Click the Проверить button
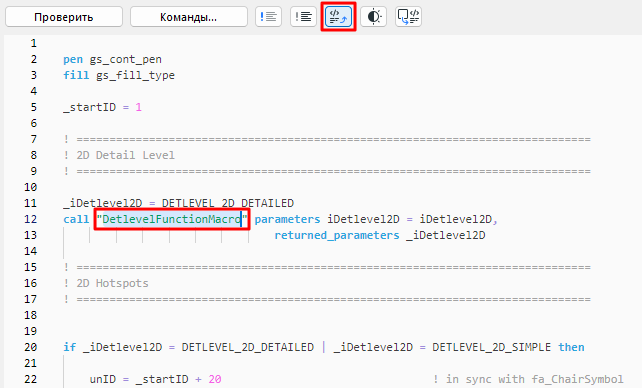The width and height of the screenshot is (642, 388). tap(63, 17)
